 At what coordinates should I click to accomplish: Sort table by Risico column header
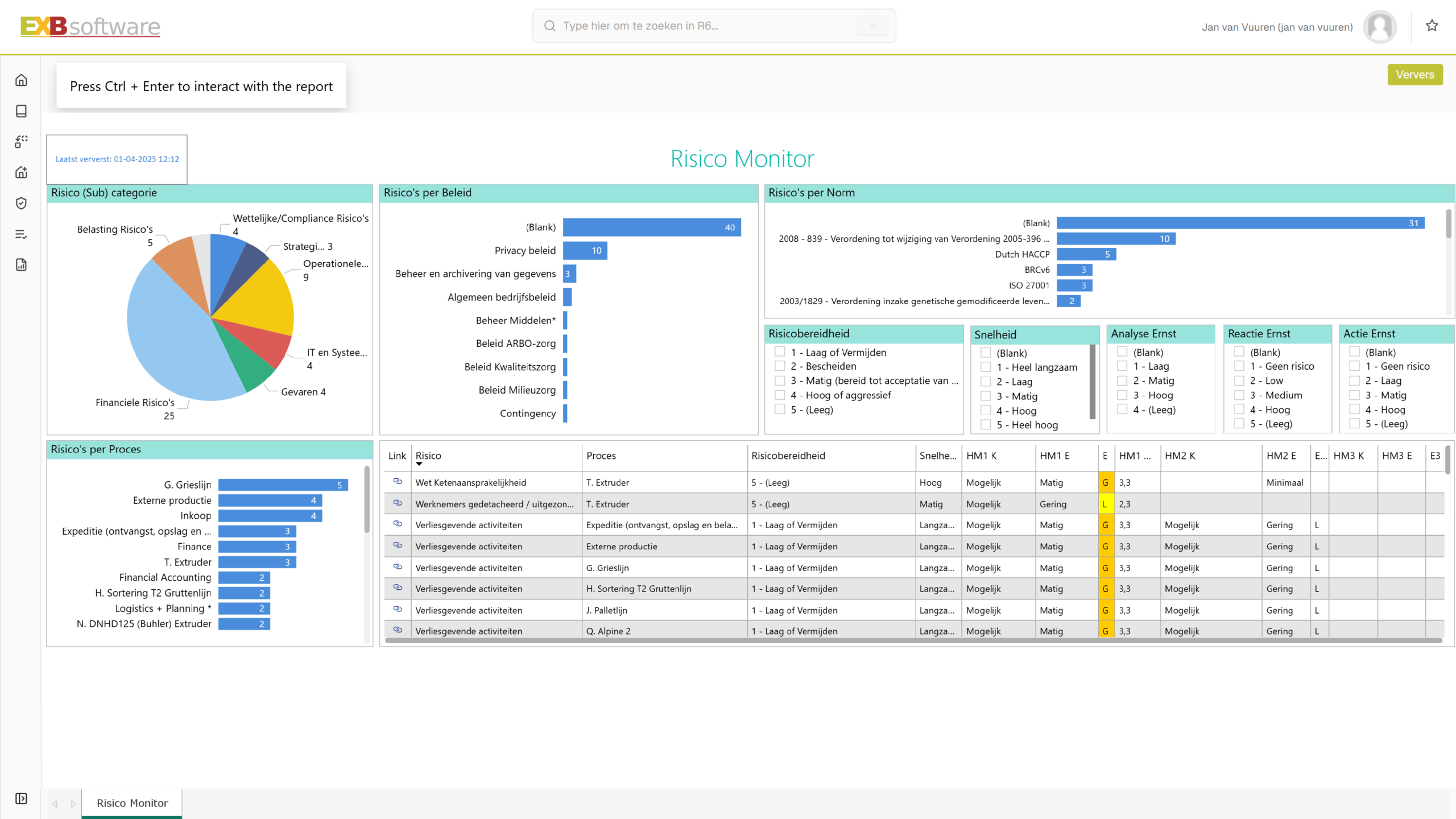[428, 456]
